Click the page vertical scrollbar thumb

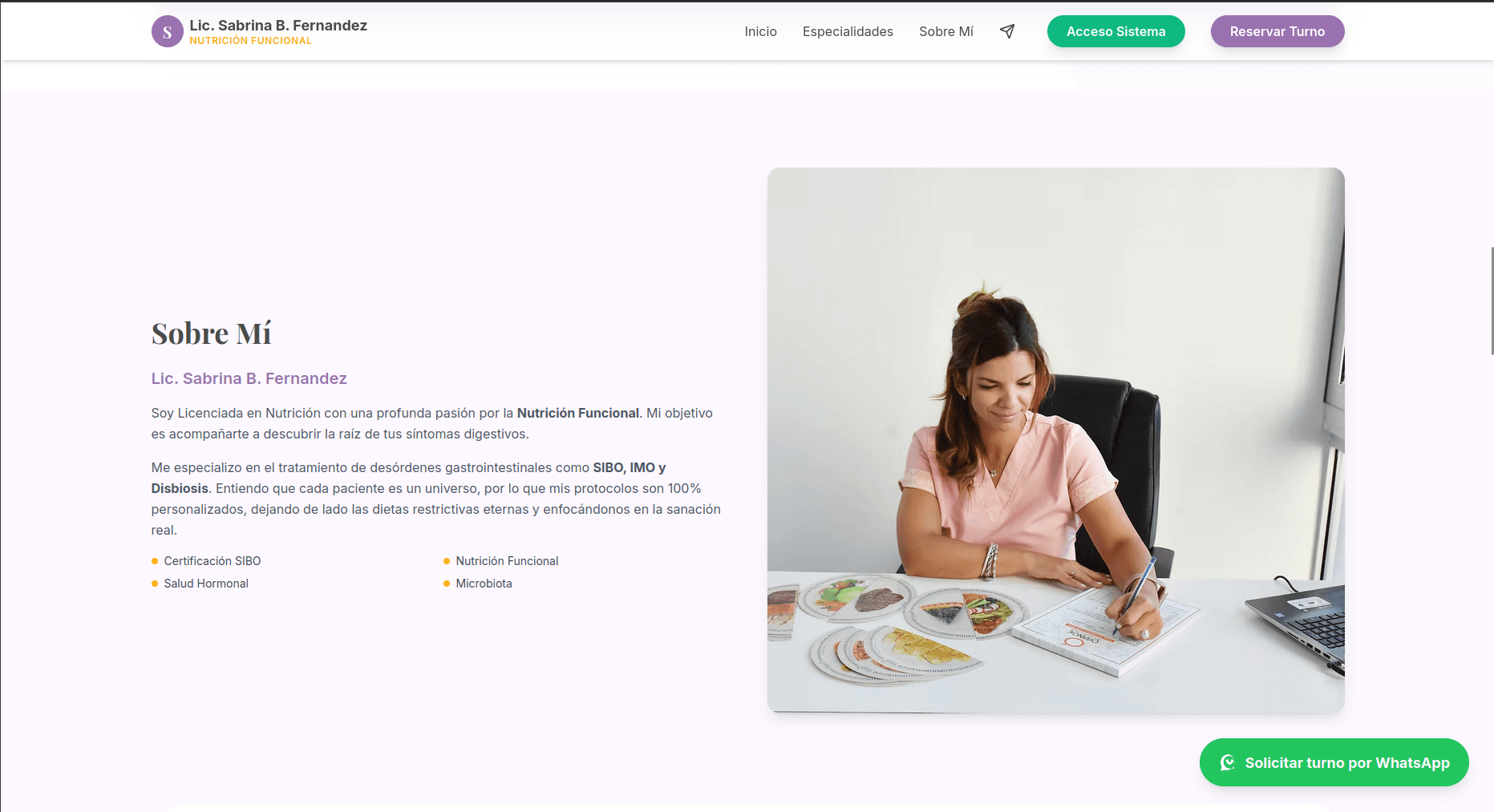pyautogui.click(x=1492, y=301)
